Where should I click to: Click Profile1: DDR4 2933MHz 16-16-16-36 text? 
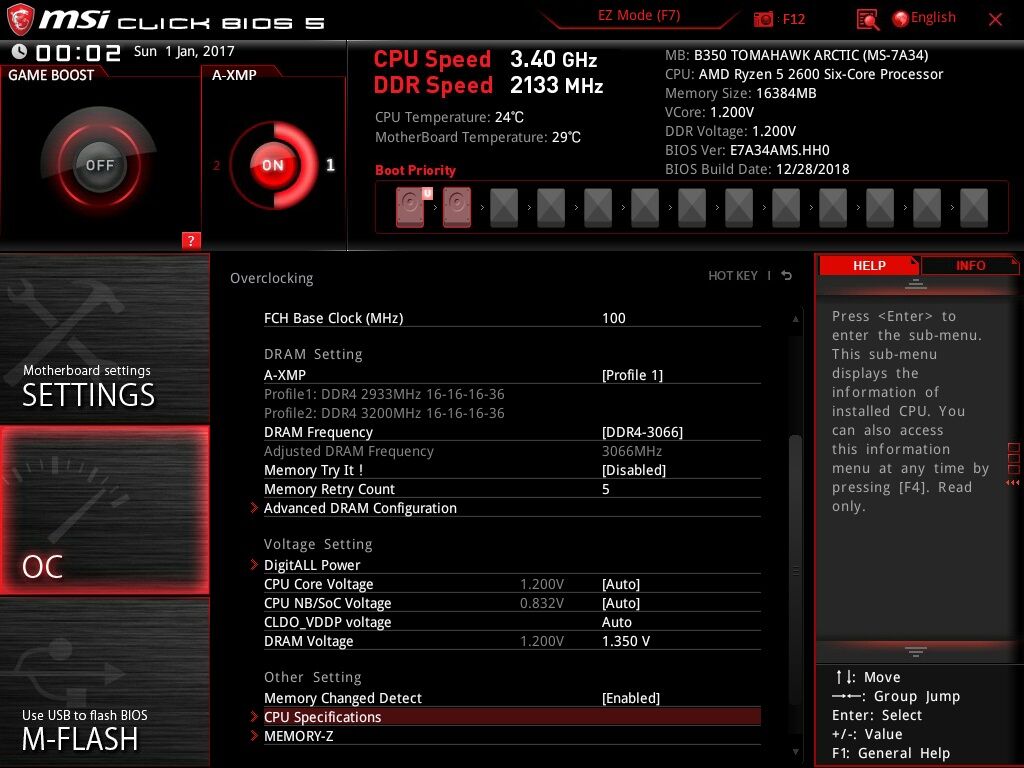384,394
